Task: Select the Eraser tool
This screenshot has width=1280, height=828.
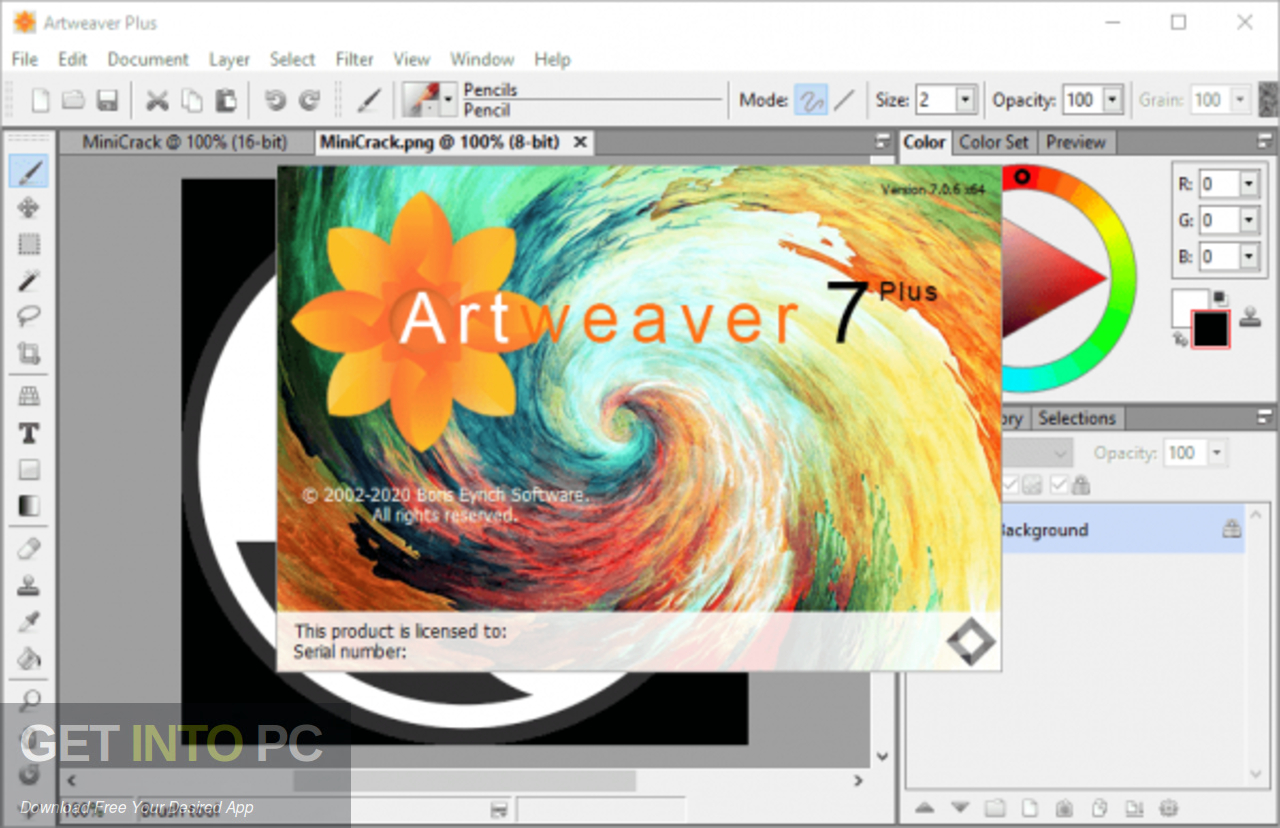Action: tap(29, 549)
